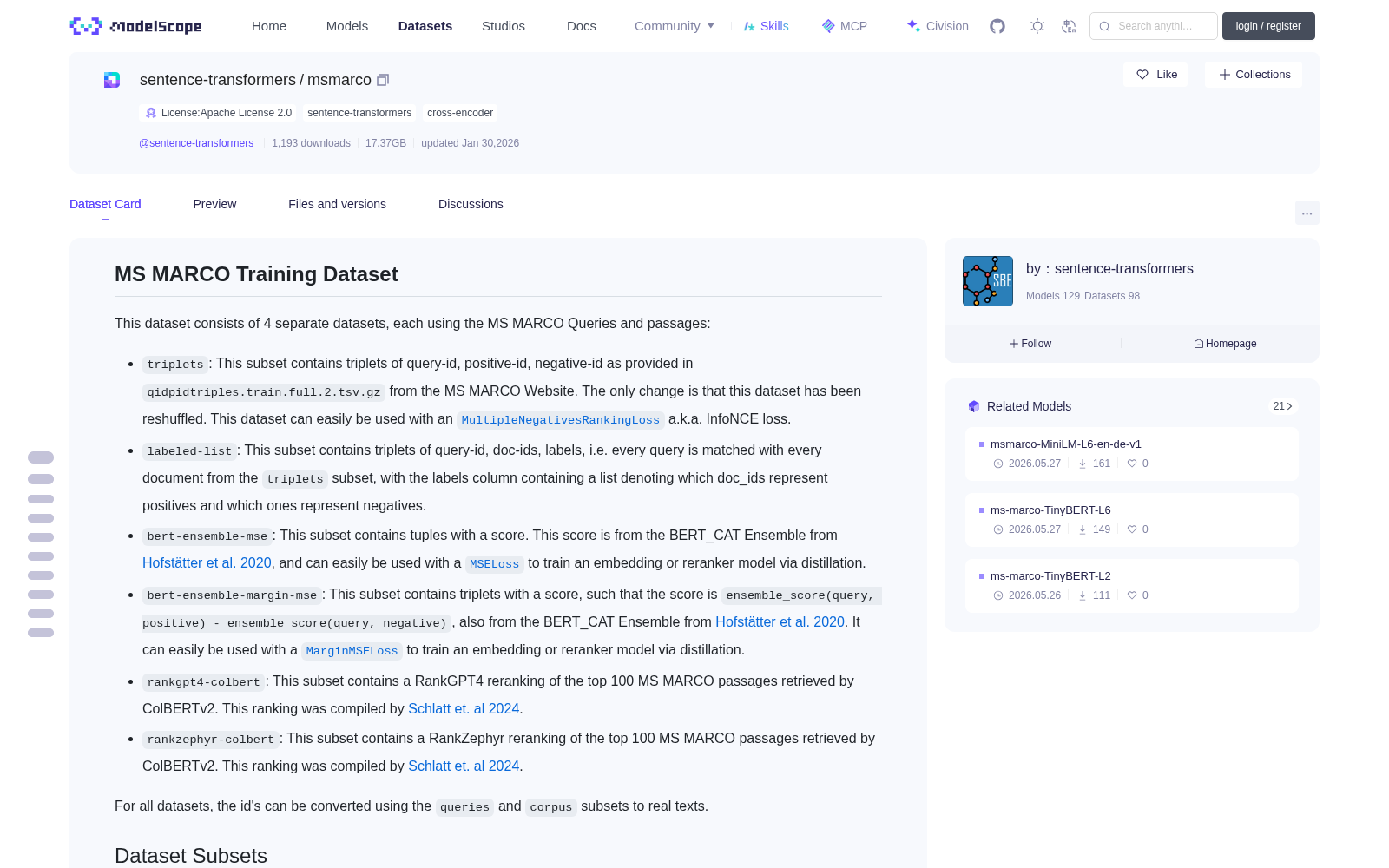
Task: Open the MCP page
Action: [x=844, y=26]
